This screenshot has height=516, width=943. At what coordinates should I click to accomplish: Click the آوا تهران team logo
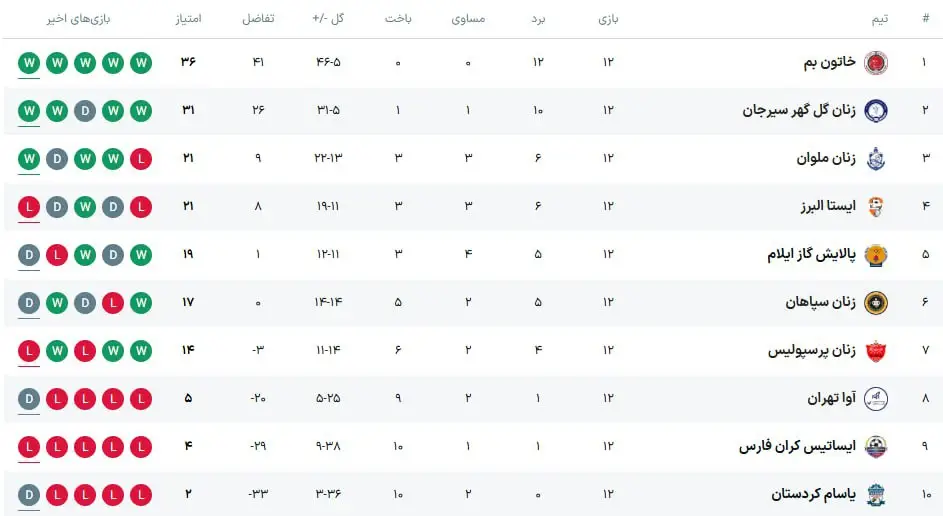coord(875,398)
